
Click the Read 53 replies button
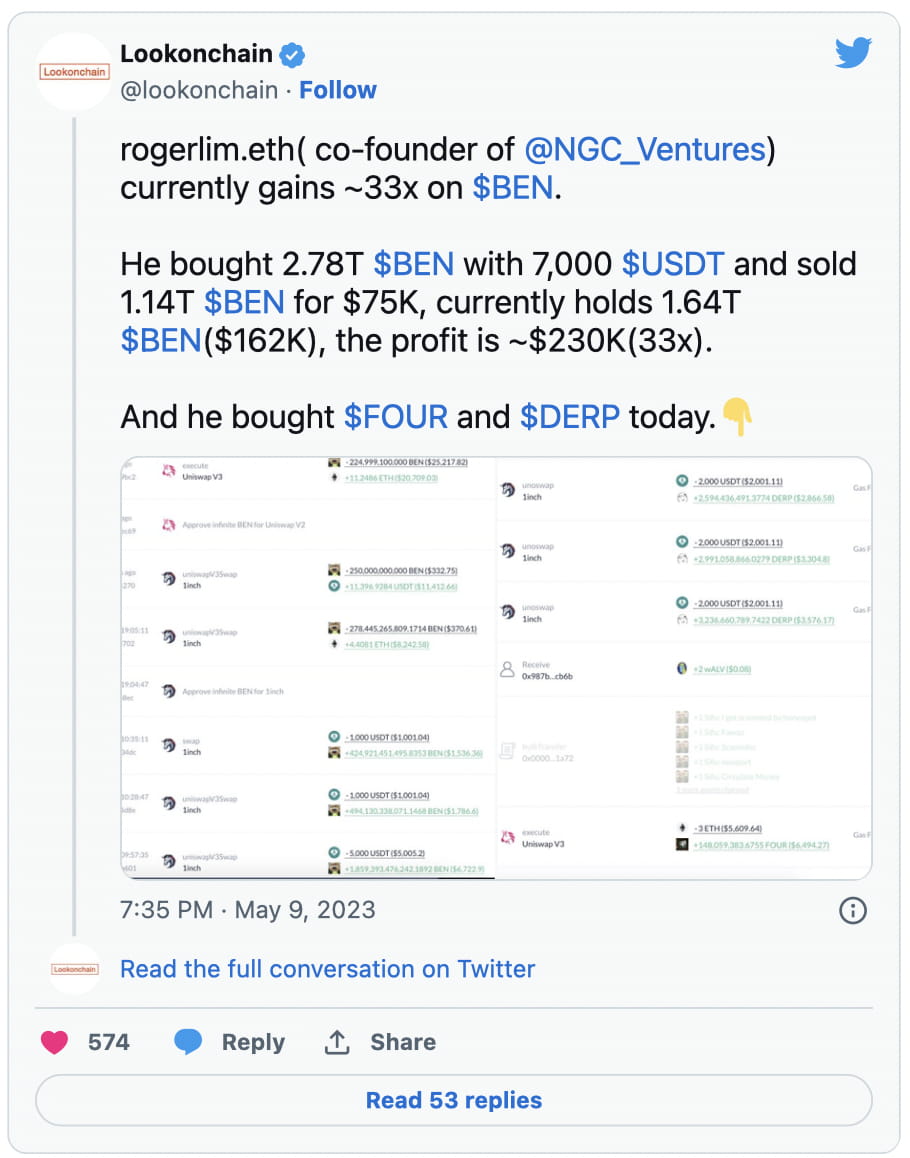coord(454,1101)
